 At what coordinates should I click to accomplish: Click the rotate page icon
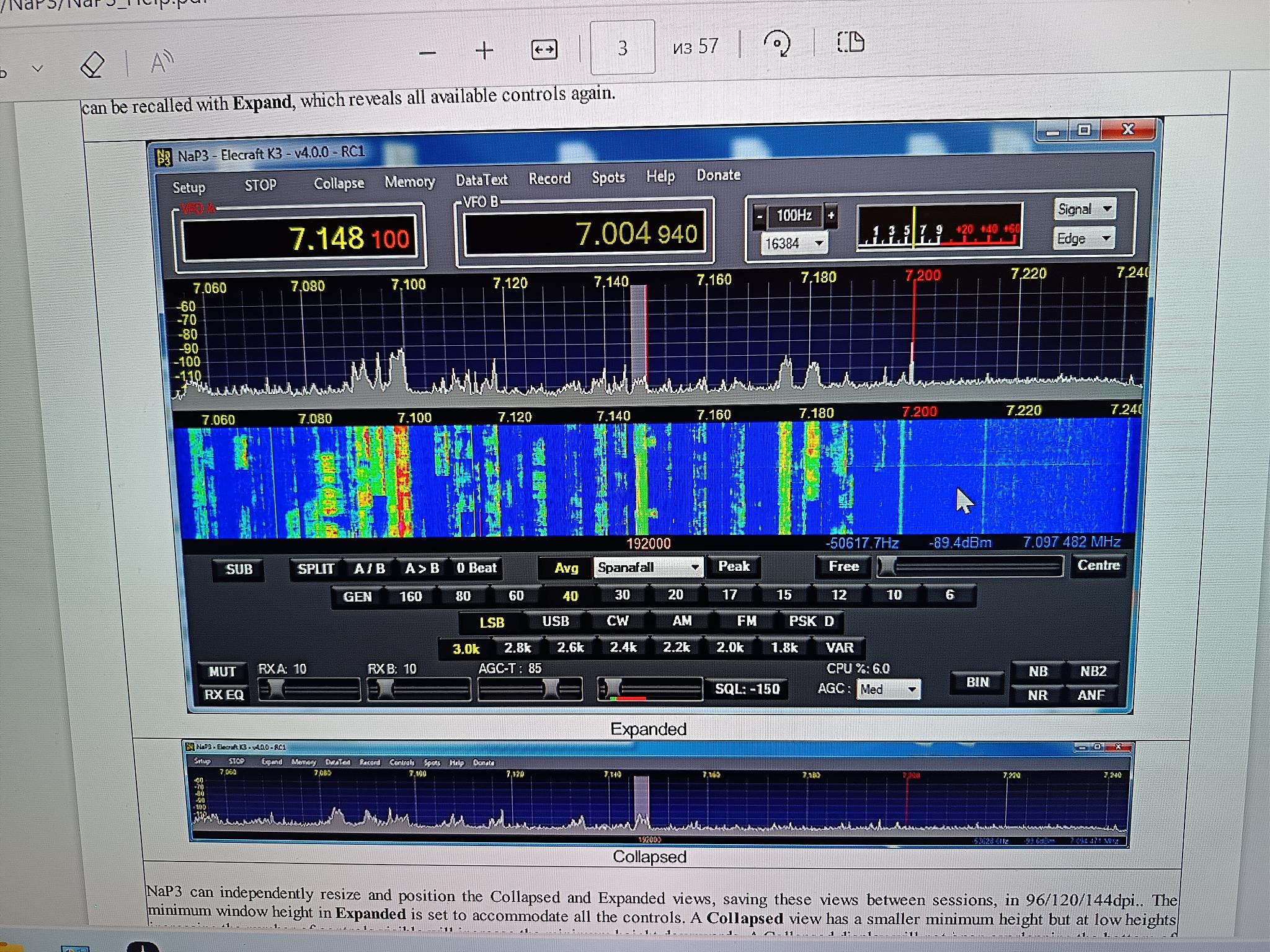point(777,43)
